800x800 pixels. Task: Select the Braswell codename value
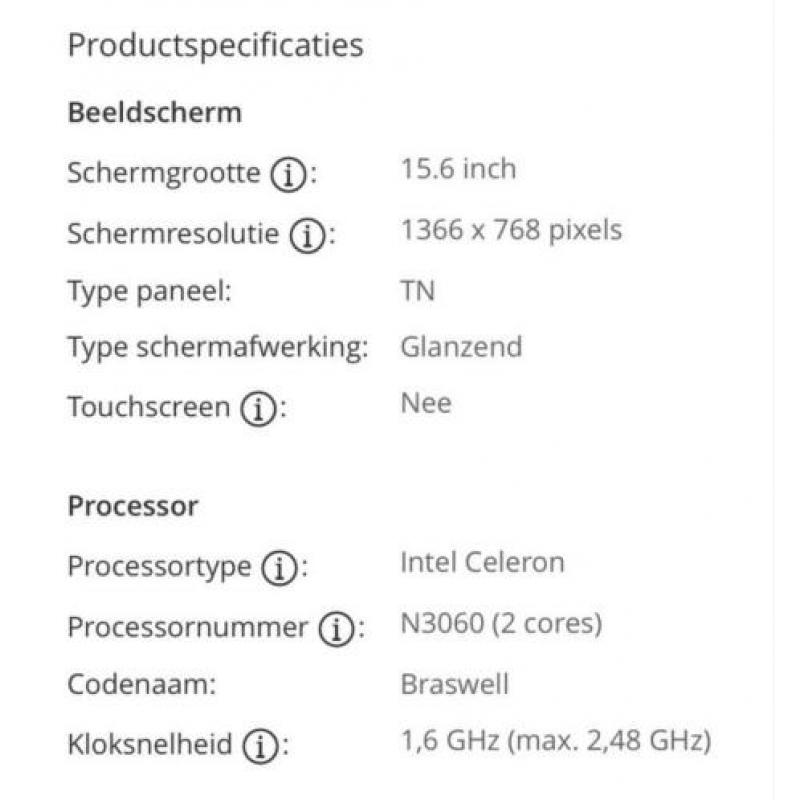pyautogui.click(x=455, y=684)
